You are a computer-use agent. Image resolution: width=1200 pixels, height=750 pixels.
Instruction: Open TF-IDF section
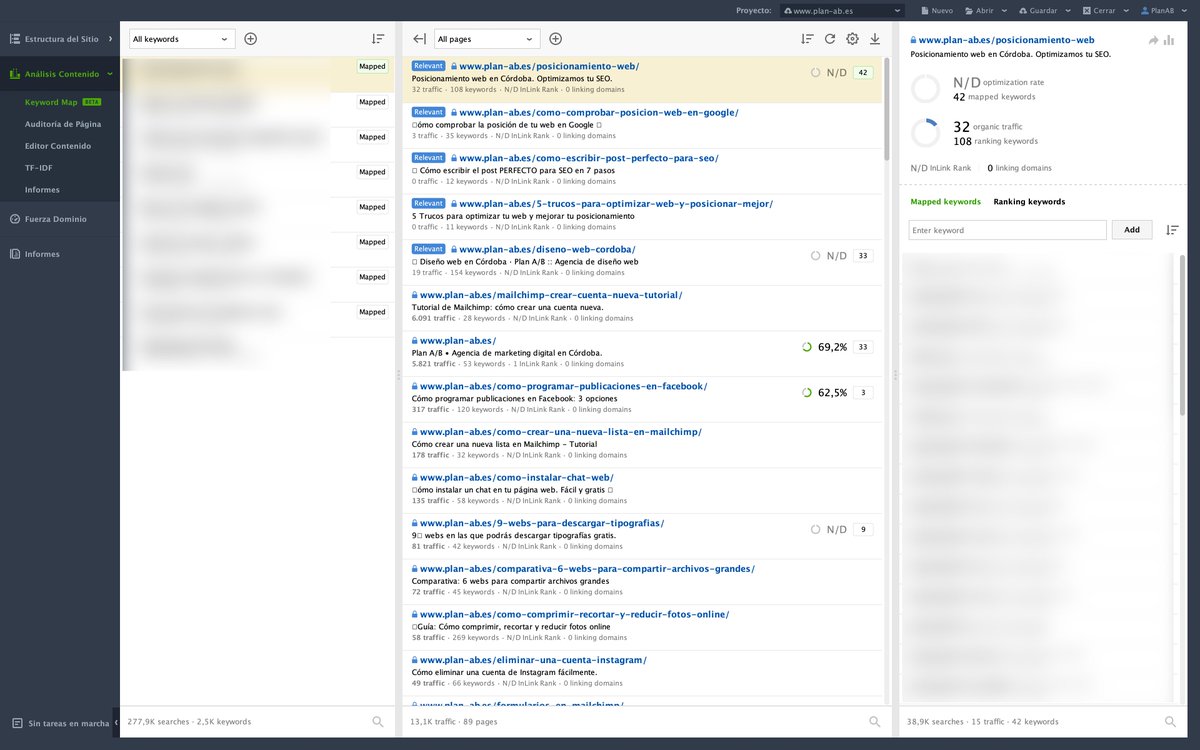(39, 168)
